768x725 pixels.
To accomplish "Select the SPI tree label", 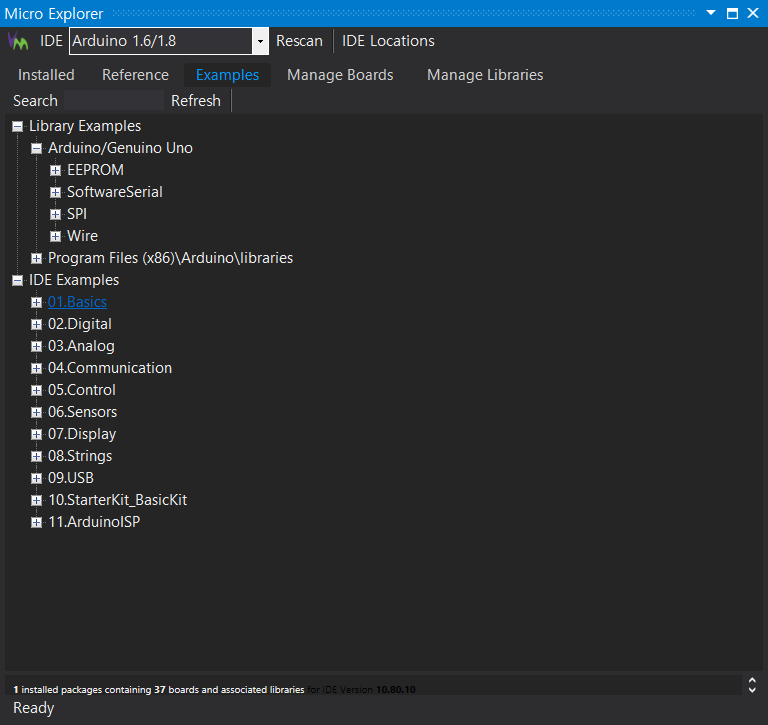I will [77, 214].
